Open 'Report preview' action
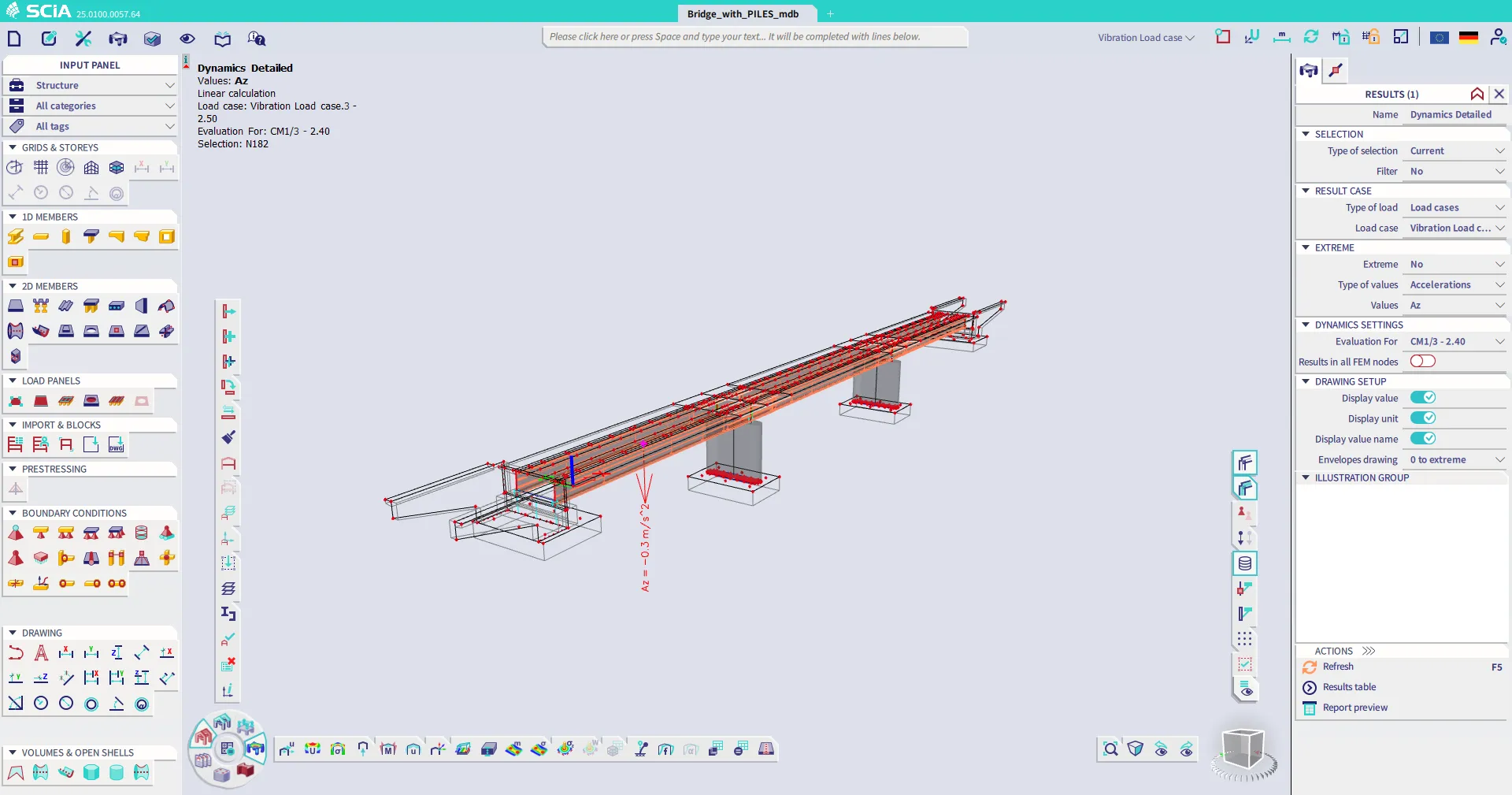This screenshot has height=795, width=1512. point(1354,708)
